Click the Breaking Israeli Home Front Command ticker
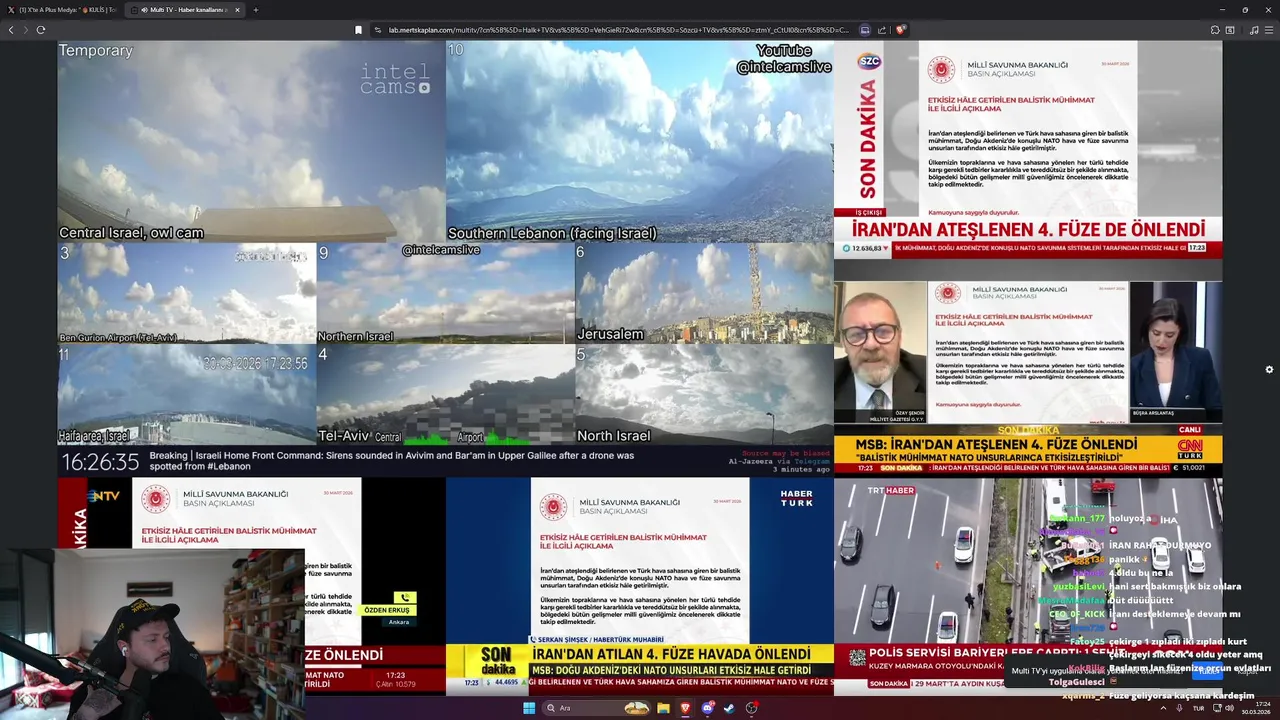 click(x=392, y=461)
